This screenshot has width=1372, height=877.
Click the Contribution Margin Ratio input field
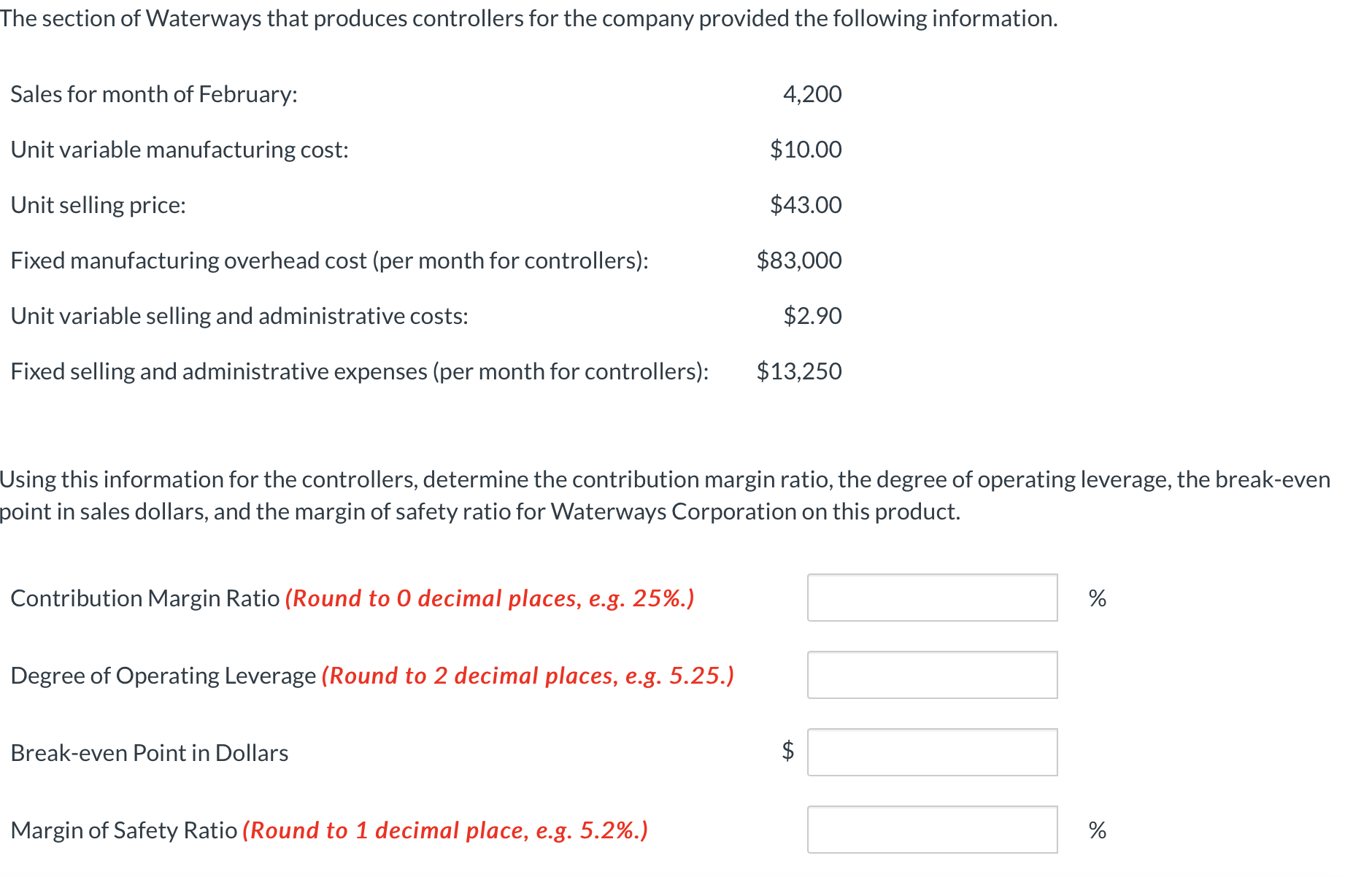[x=931, y=598]
